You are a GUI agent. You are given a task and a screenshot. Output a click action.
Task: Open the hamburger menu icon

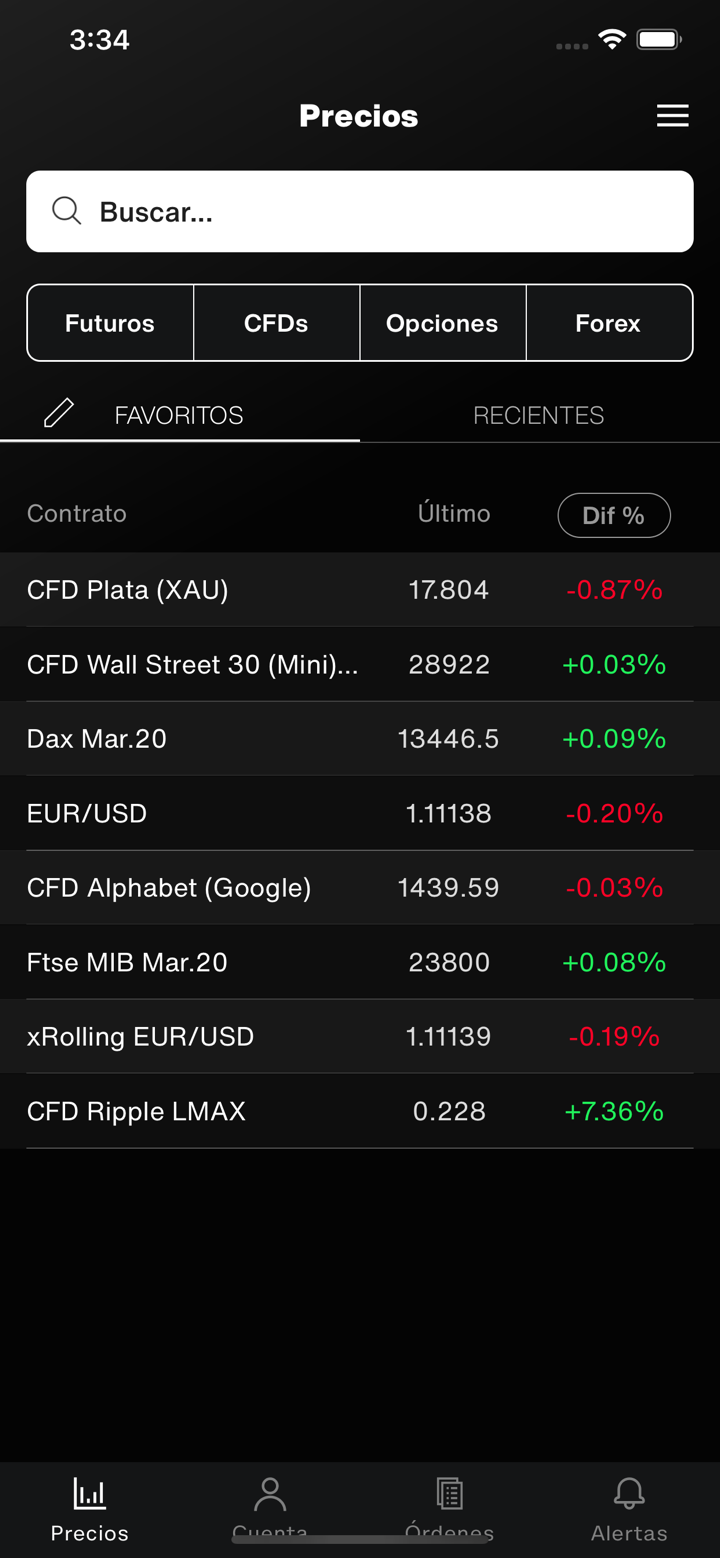click(x=672, y=116)
